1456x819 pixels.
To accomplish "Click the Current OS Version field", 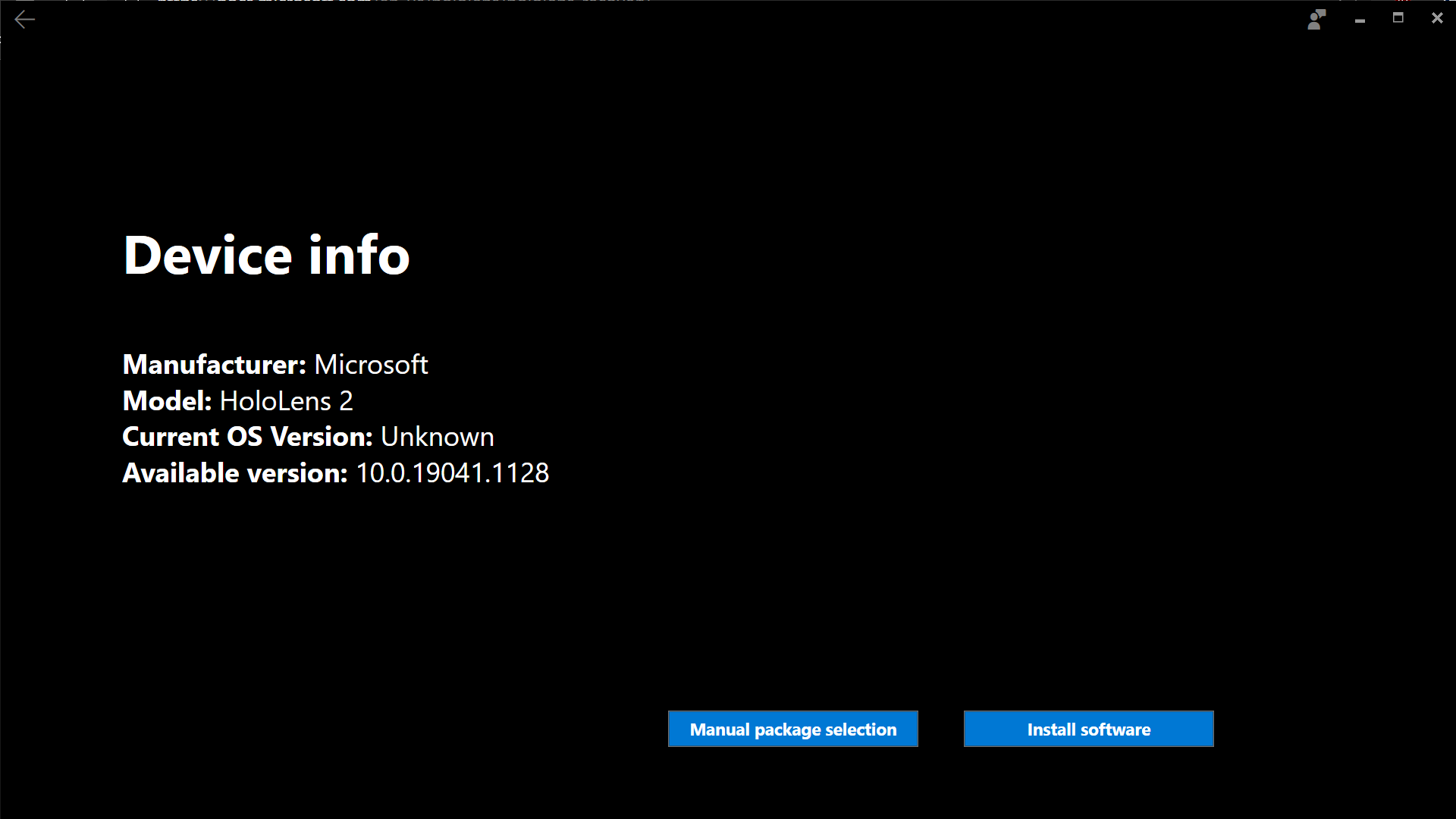I will 308,436.
